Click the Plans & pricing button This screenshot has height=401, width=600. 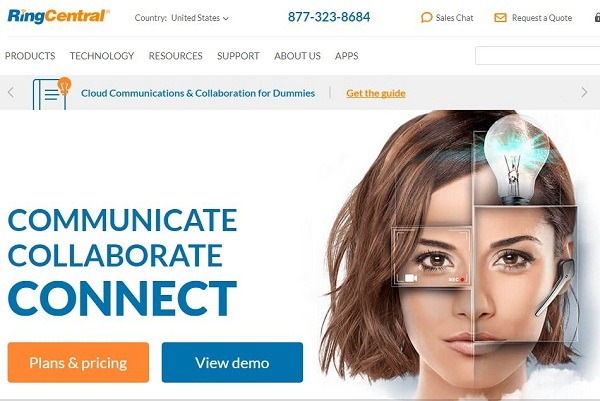pyautogui.click(x=78, y=362)
